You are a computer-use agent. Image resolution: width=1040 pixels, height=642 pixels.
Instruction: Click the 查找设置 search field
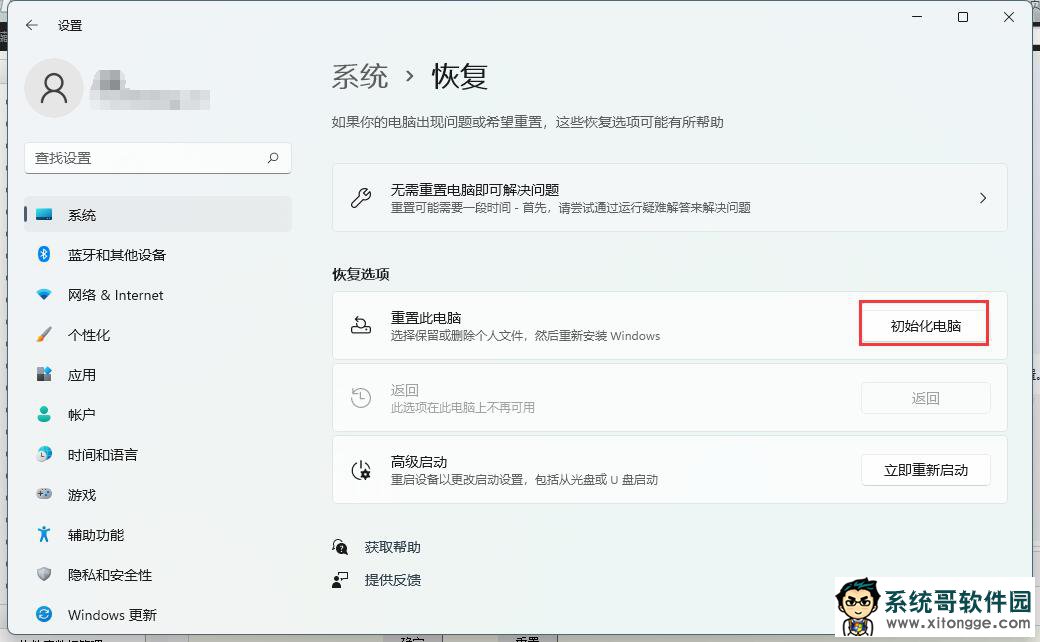(x=158, y=158)
